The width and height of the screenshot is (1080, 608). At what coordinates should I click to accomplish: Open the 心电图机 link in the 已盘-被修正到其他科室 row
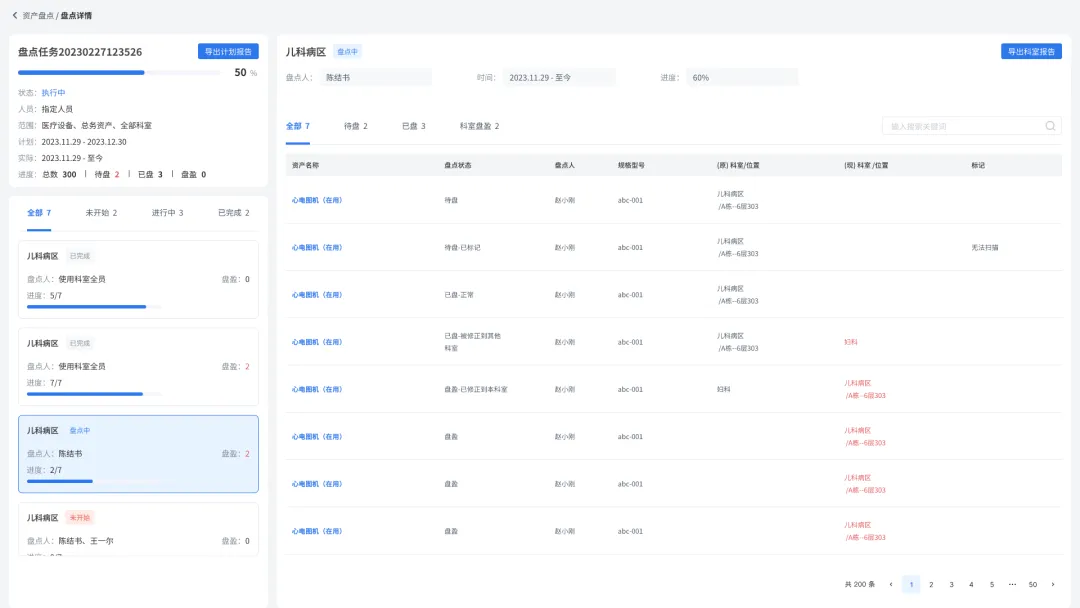coord(317,342)
